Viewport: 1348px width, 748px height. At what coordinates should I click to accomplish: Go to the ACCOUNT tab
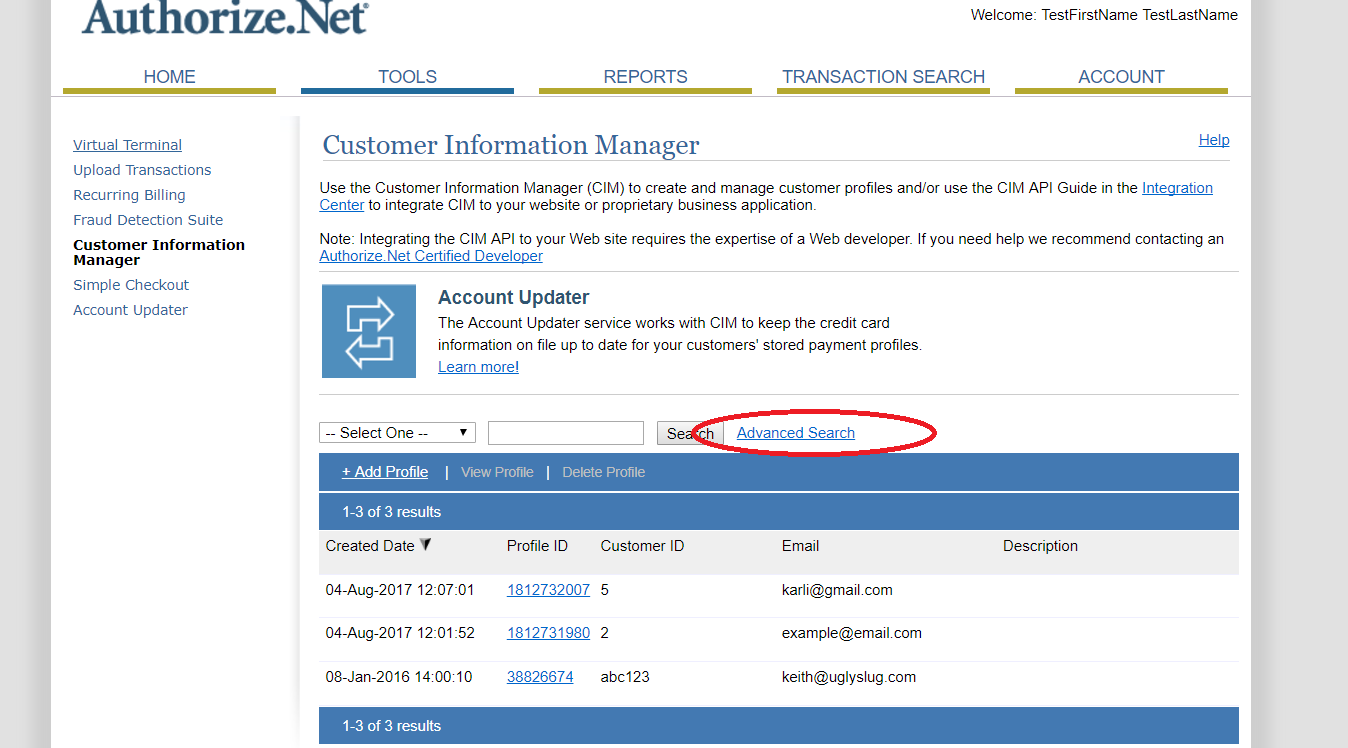(1121, 77)
